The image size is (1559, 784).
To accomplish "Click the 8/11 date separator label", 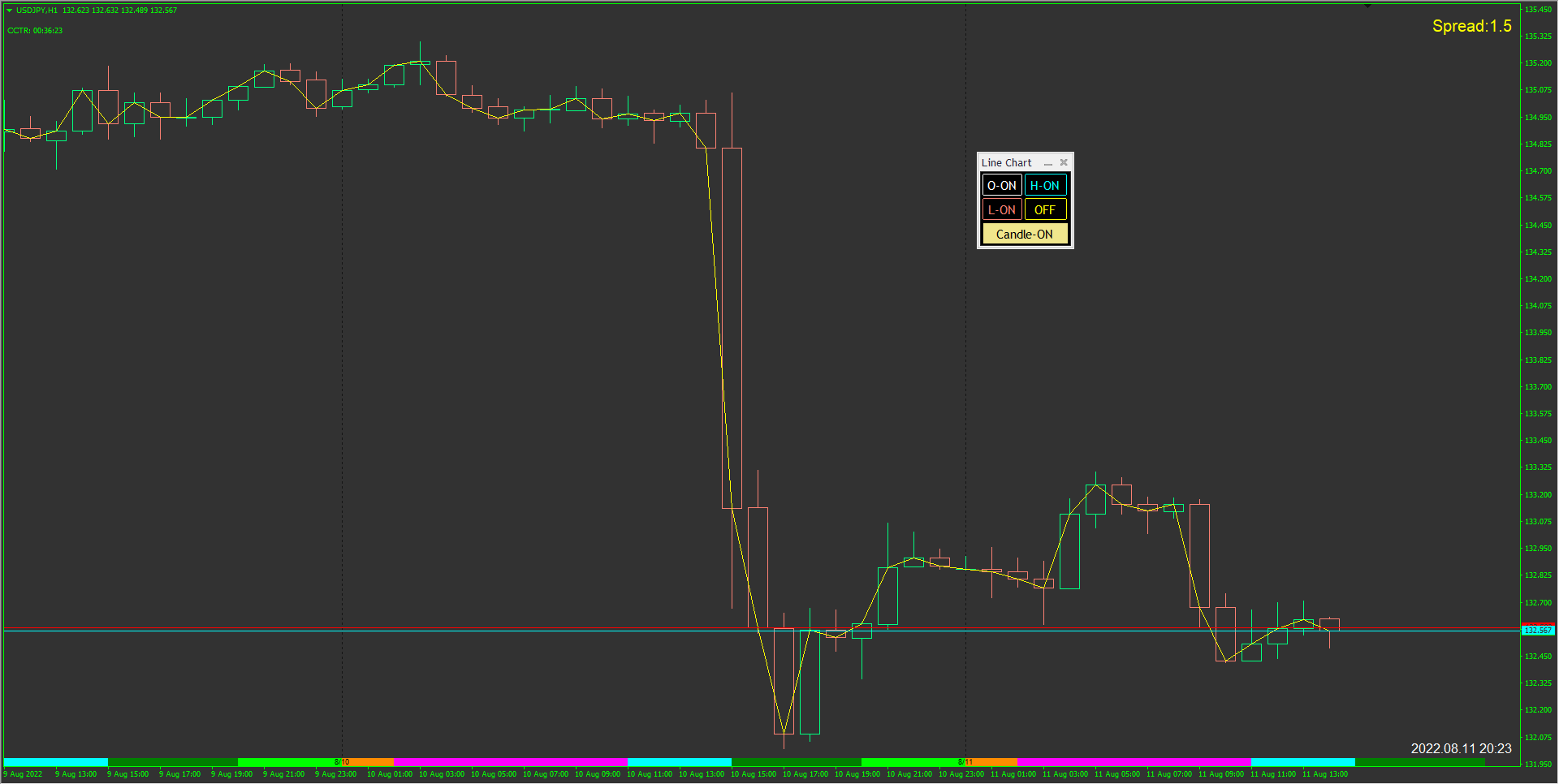I will tap(965, 762).
